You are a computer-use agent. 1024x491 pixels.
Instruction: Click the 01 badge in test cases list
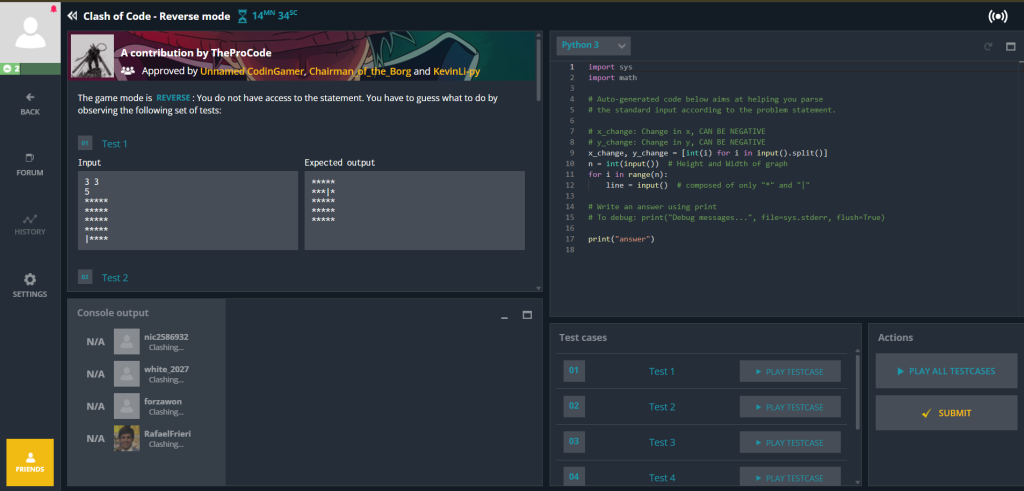coord(574,371)
